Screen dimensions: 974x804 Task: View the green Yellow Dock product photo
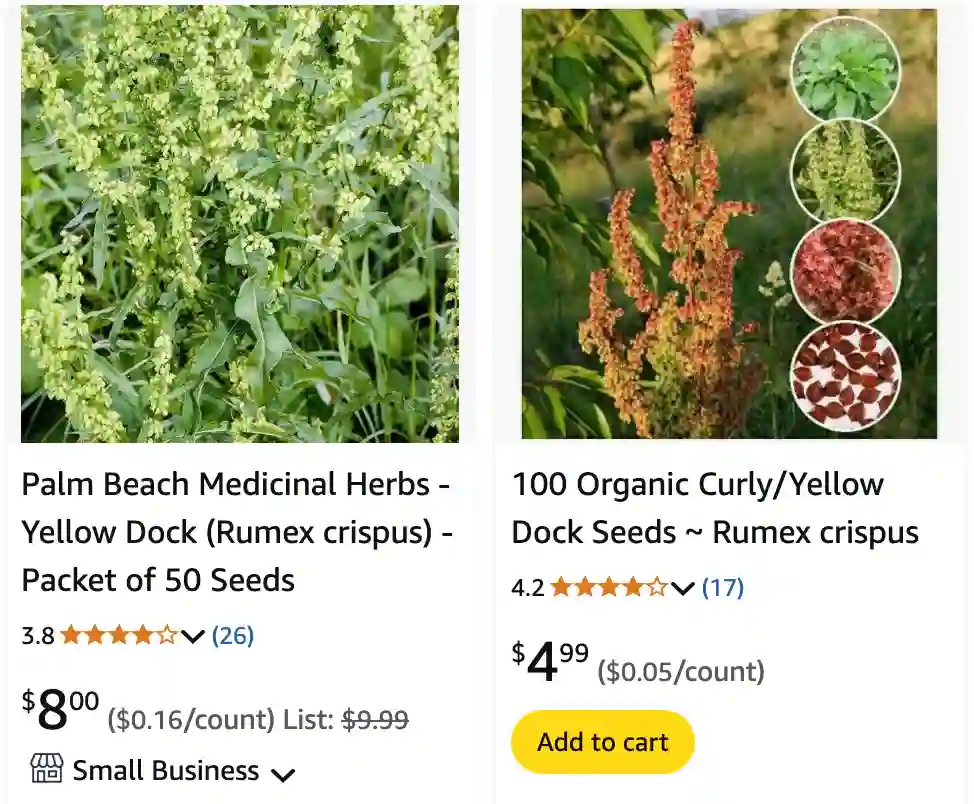click(x=240, y=222)
